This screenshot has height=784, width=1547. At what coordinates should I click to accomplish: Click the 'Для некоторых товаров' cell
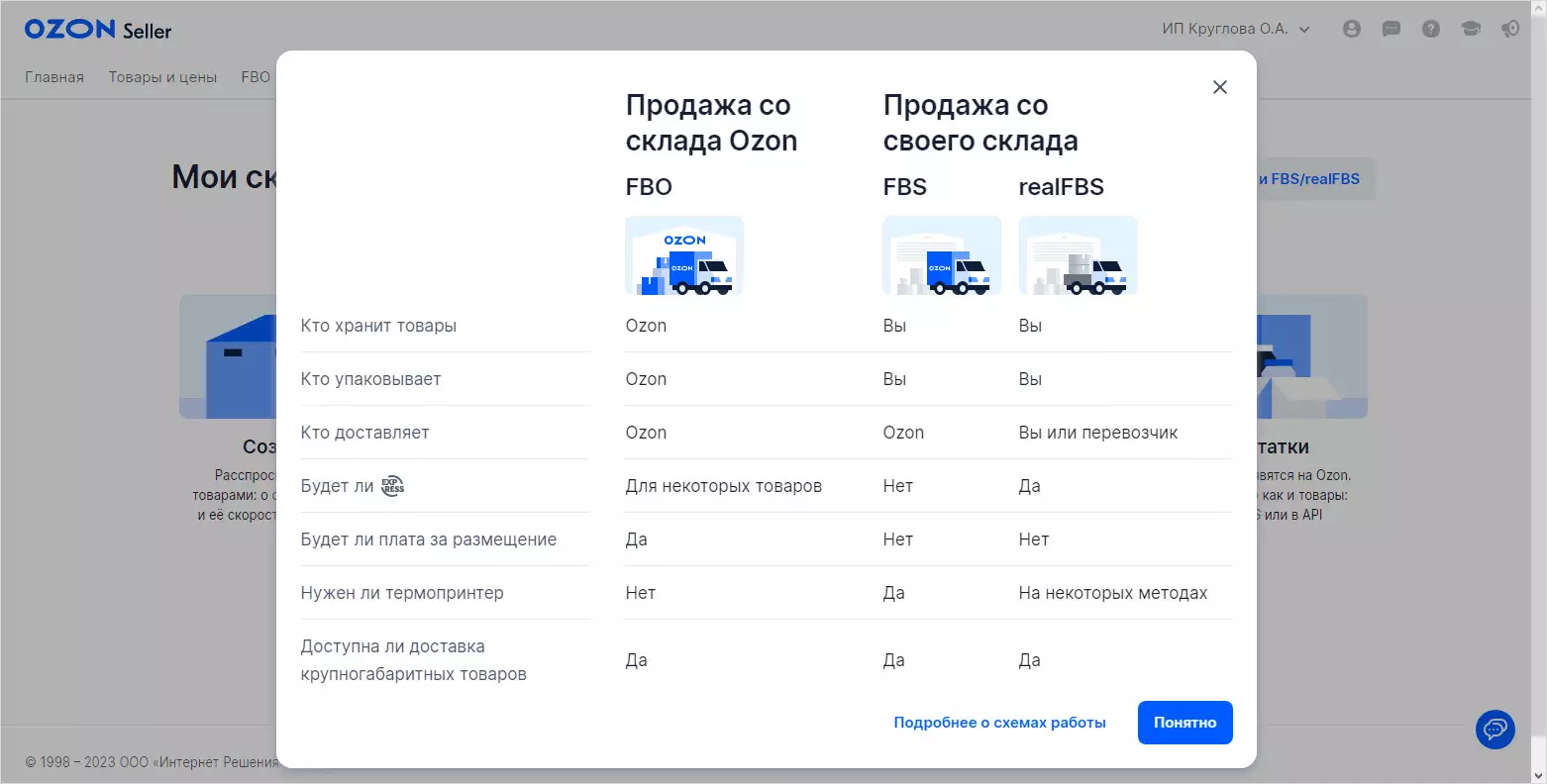(x=724, y=486)
